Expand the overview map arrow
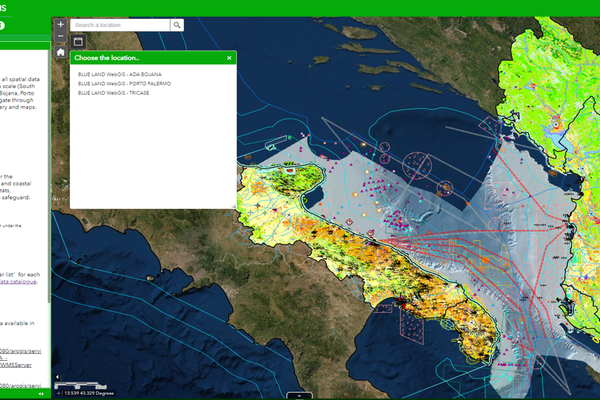Viewport: 600px width, 400px height. [x=57, y=377]
